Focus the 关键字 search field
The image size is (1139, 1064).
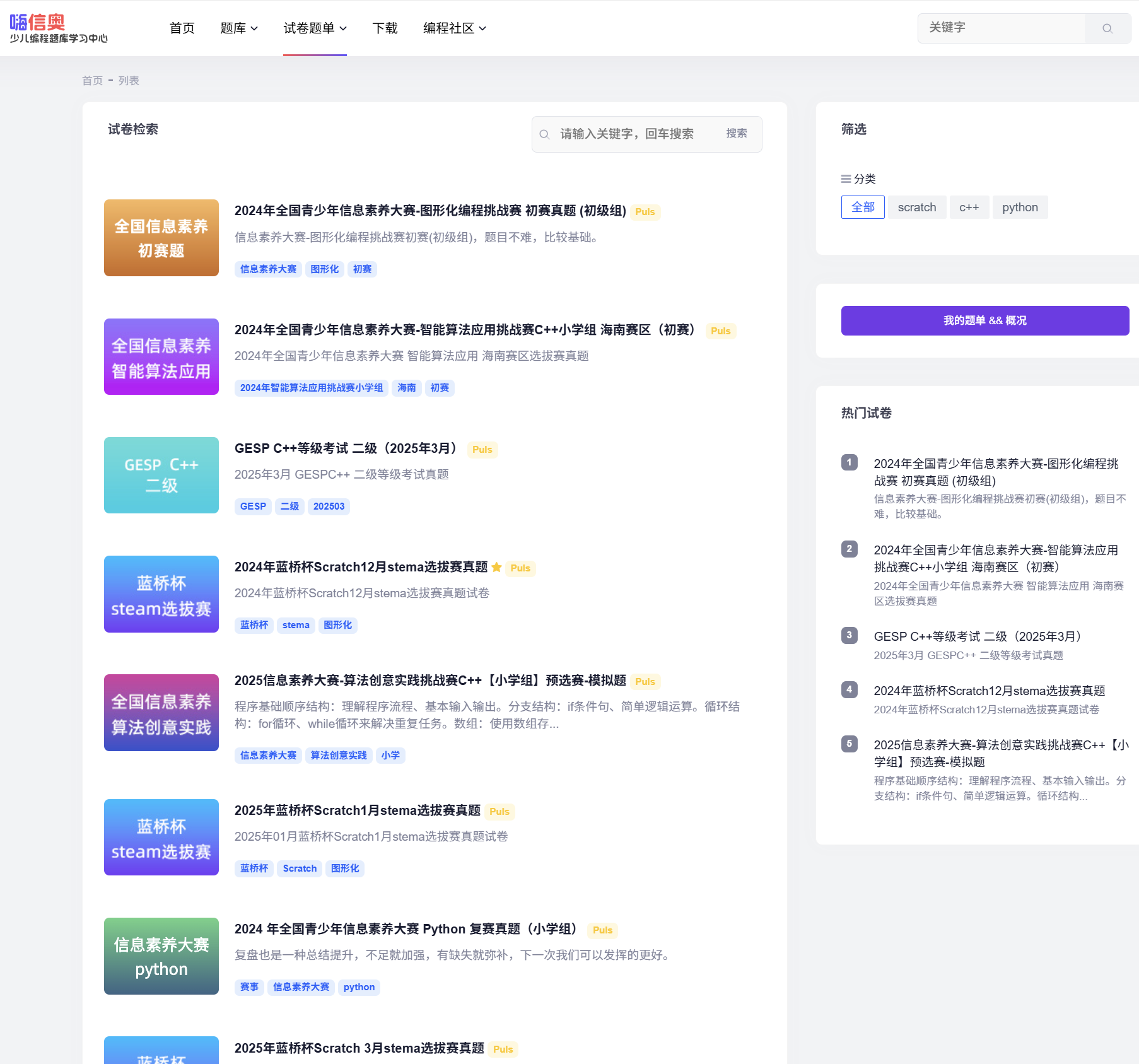point(1002,28)
